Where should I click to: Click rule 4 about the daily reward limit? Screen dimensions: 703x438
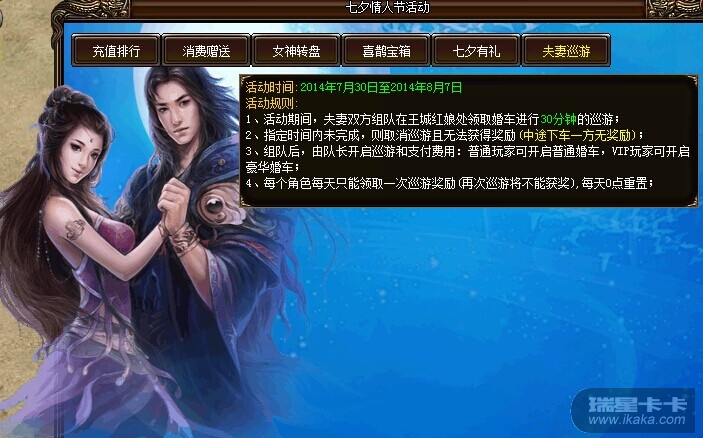449,183
